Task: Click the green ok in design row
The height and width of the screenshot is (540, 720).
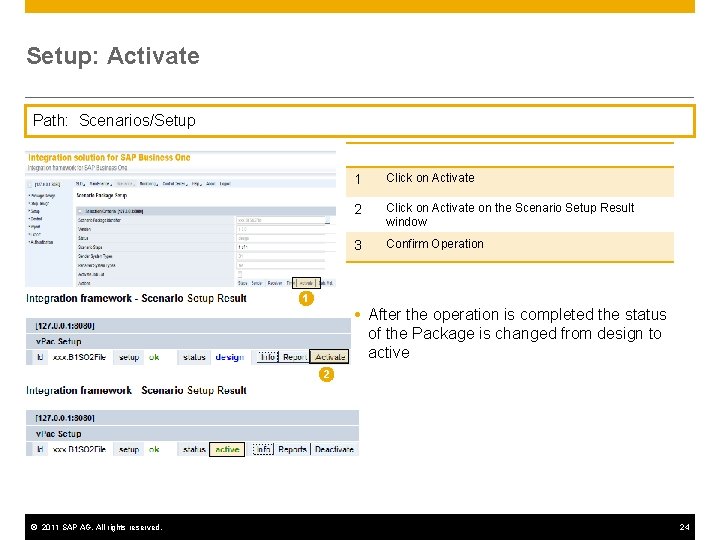Action: click(x=154, y=357)
